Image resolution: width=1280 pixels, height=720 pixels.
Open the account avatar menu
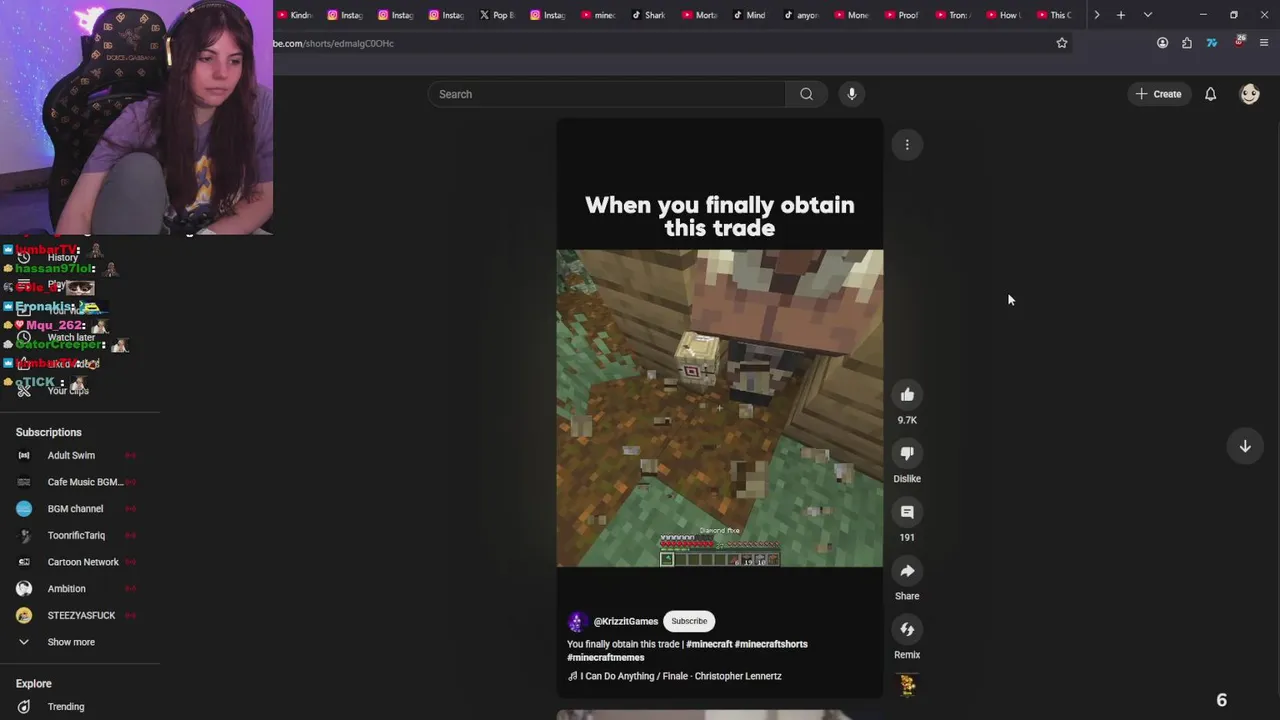[1249, 94]
